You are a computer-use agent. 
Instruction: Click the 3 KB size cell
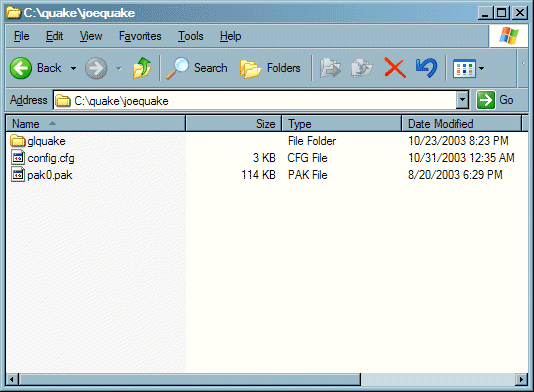pos(264,158)
